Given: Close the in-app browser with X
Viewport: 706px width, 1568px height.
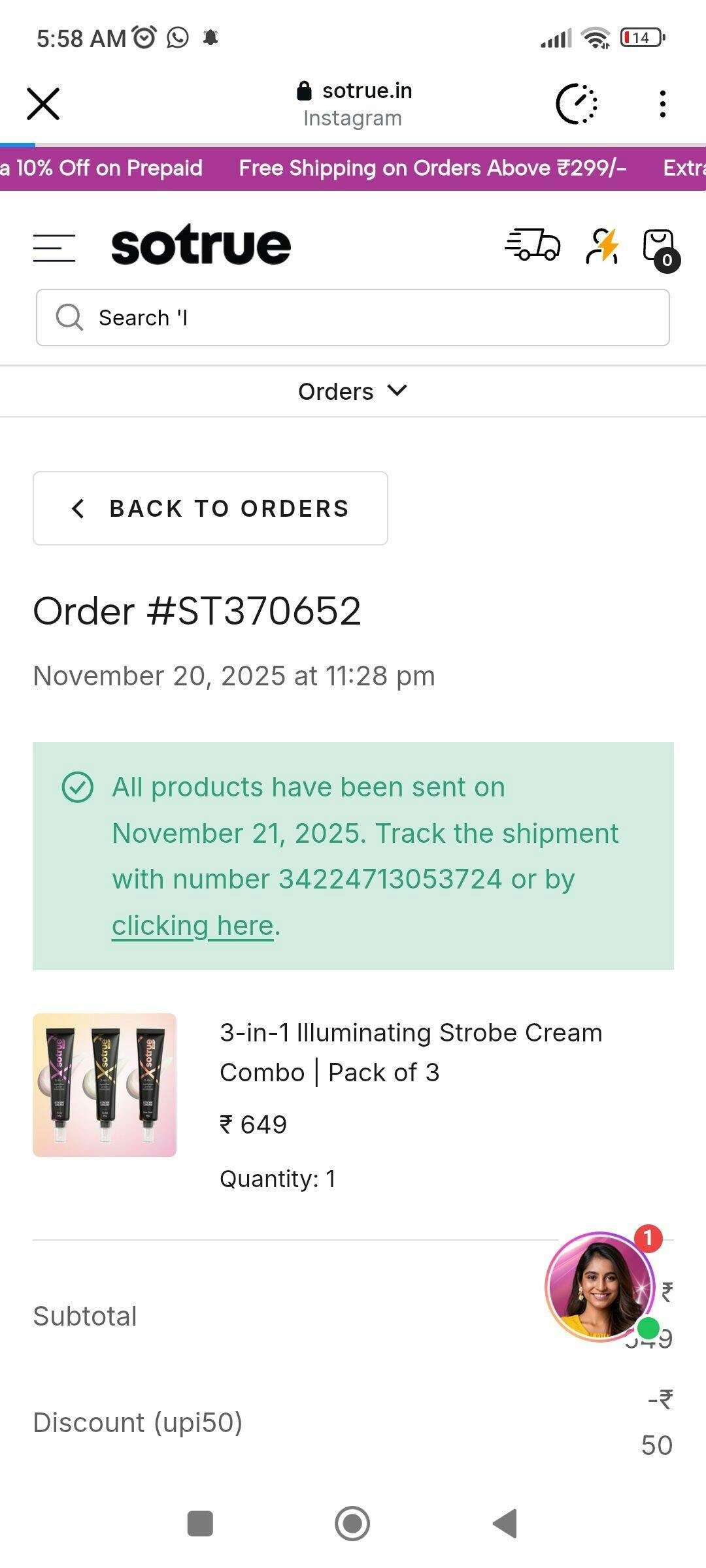Looking at the screenshot, I should pos(43,104).
